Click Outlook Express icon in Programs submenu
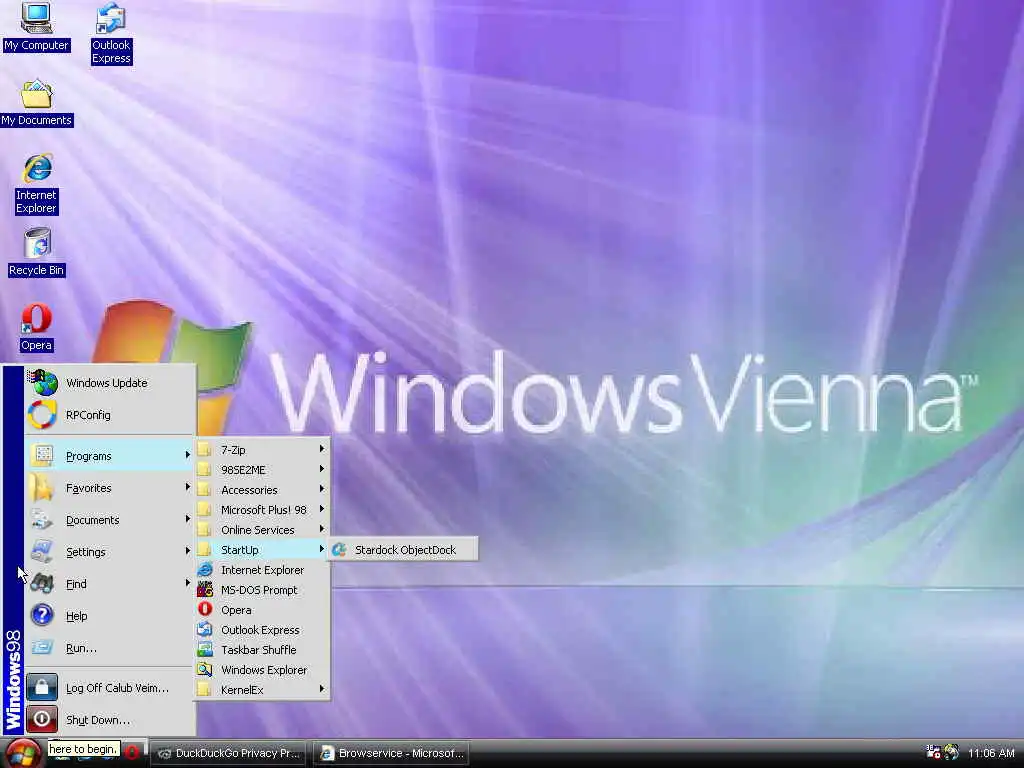 click(x=205, y=630)
